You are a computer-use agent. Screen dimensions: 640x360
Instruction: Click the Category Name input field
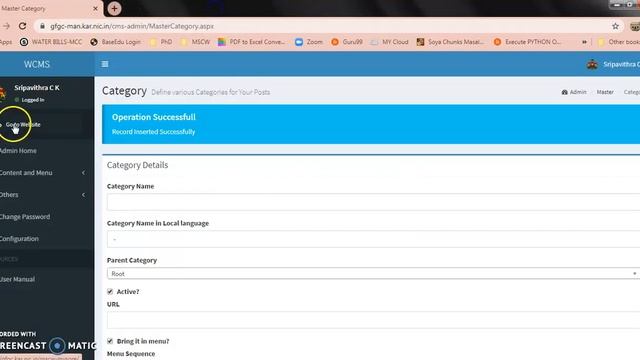tap(373, 202)
